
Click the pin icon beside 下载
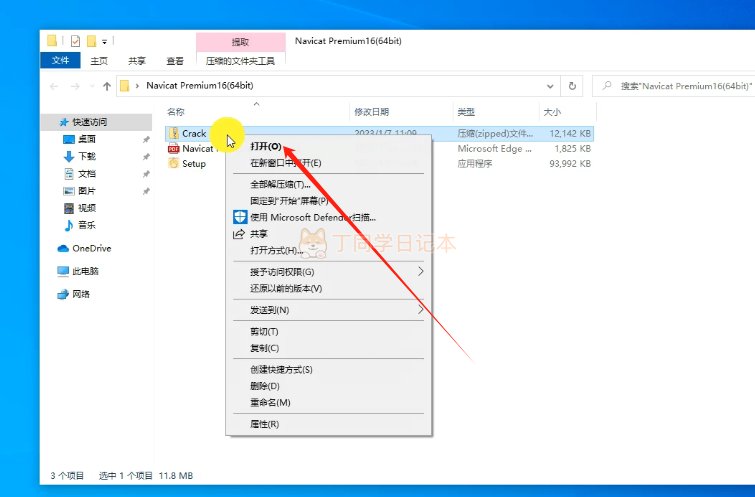(145, 157)
